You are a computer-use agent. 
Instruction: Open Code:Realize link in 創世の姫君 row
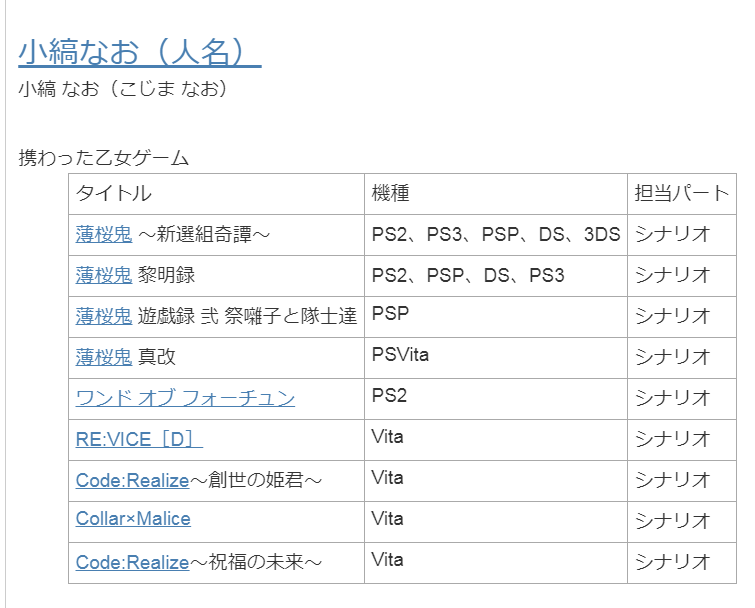click(x=132, y=480)
